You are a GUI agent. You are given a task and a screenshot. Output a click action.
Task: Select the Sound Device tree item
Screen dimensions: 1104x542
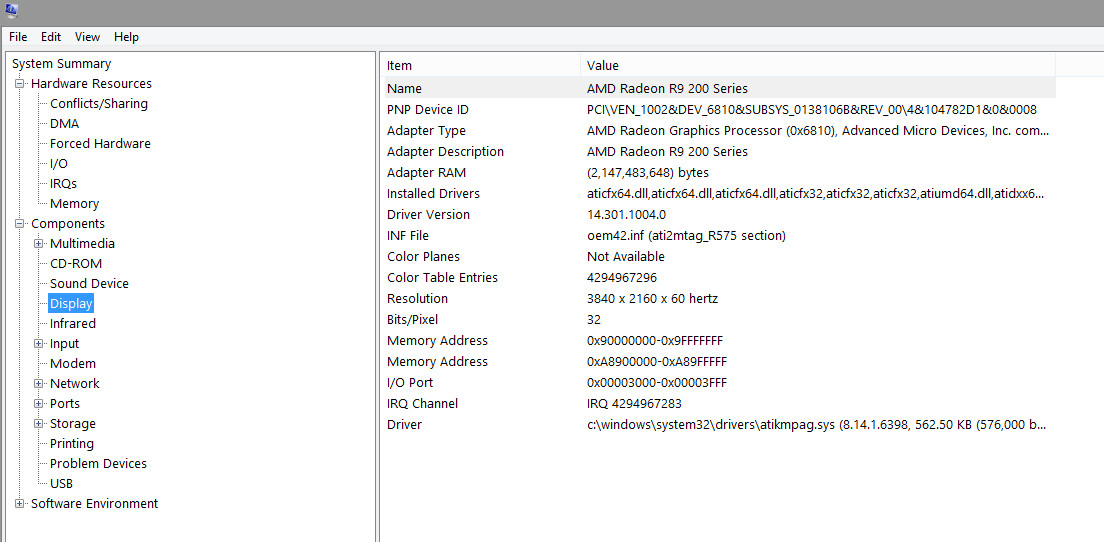[89, 284]
